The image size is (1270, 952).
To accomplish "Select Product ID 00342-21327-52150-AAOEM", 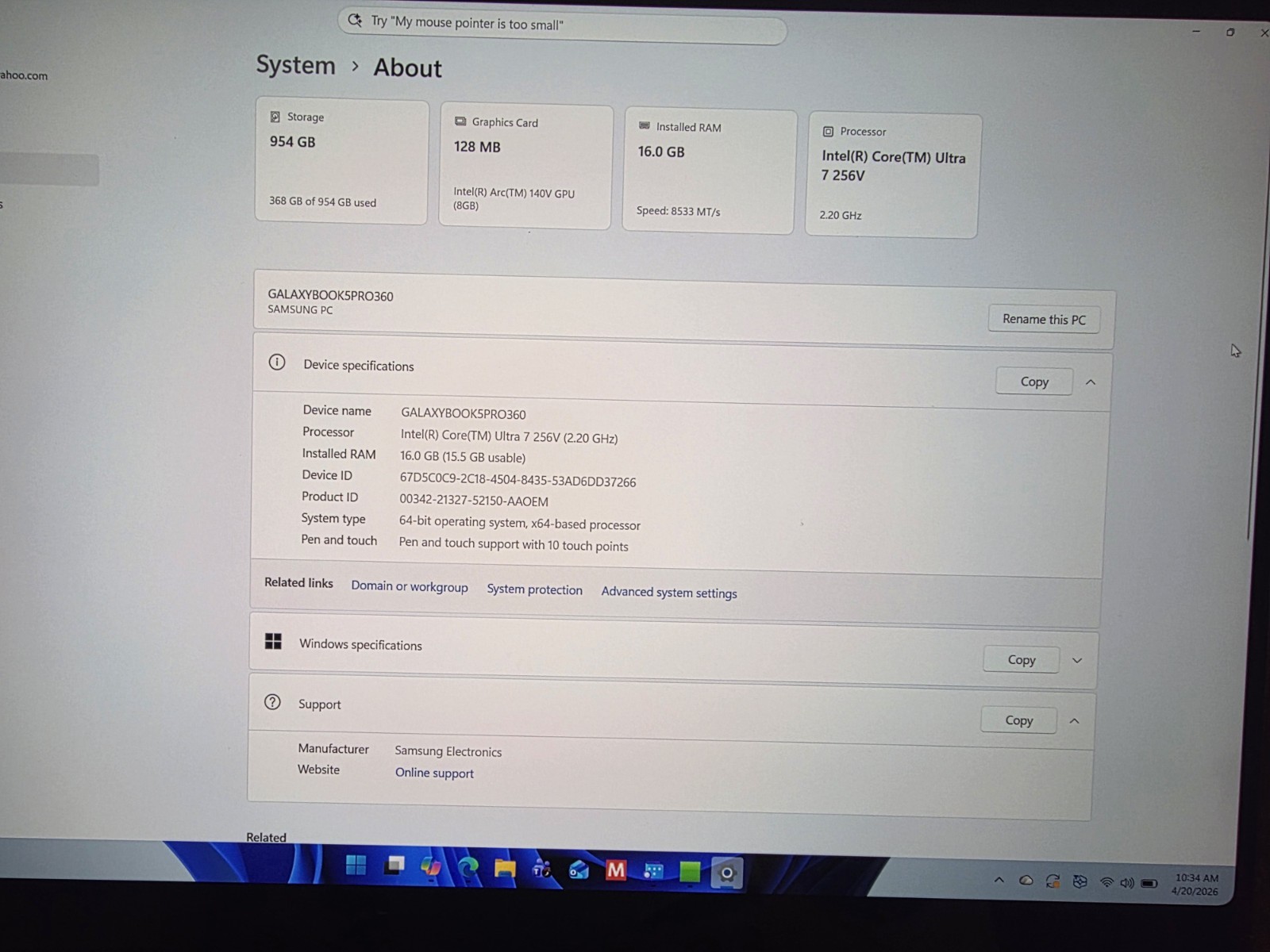I will click(x=474, y=501).
